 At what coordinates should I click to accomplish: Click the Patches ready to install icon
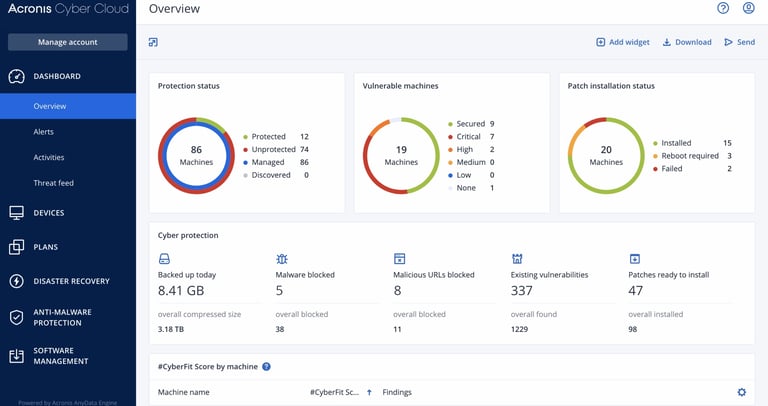pos(634,258)
